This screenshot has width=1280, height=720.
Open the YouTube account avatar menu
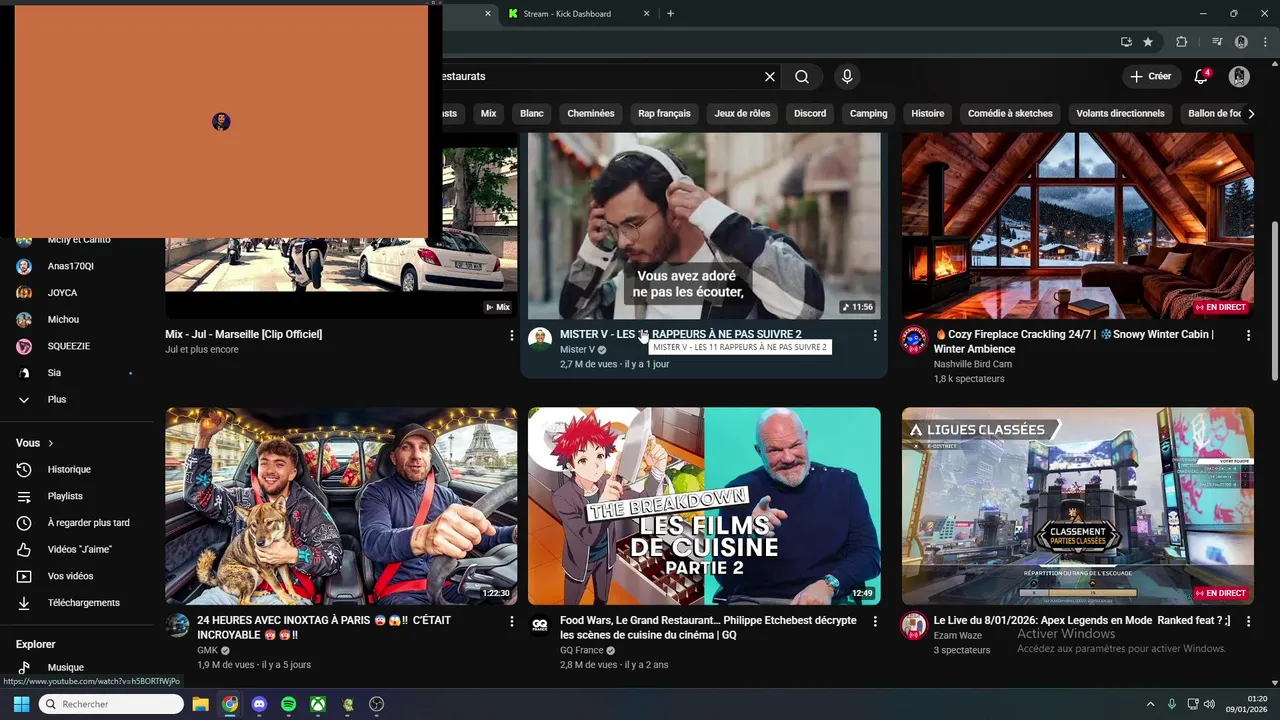click(1239, 77)
